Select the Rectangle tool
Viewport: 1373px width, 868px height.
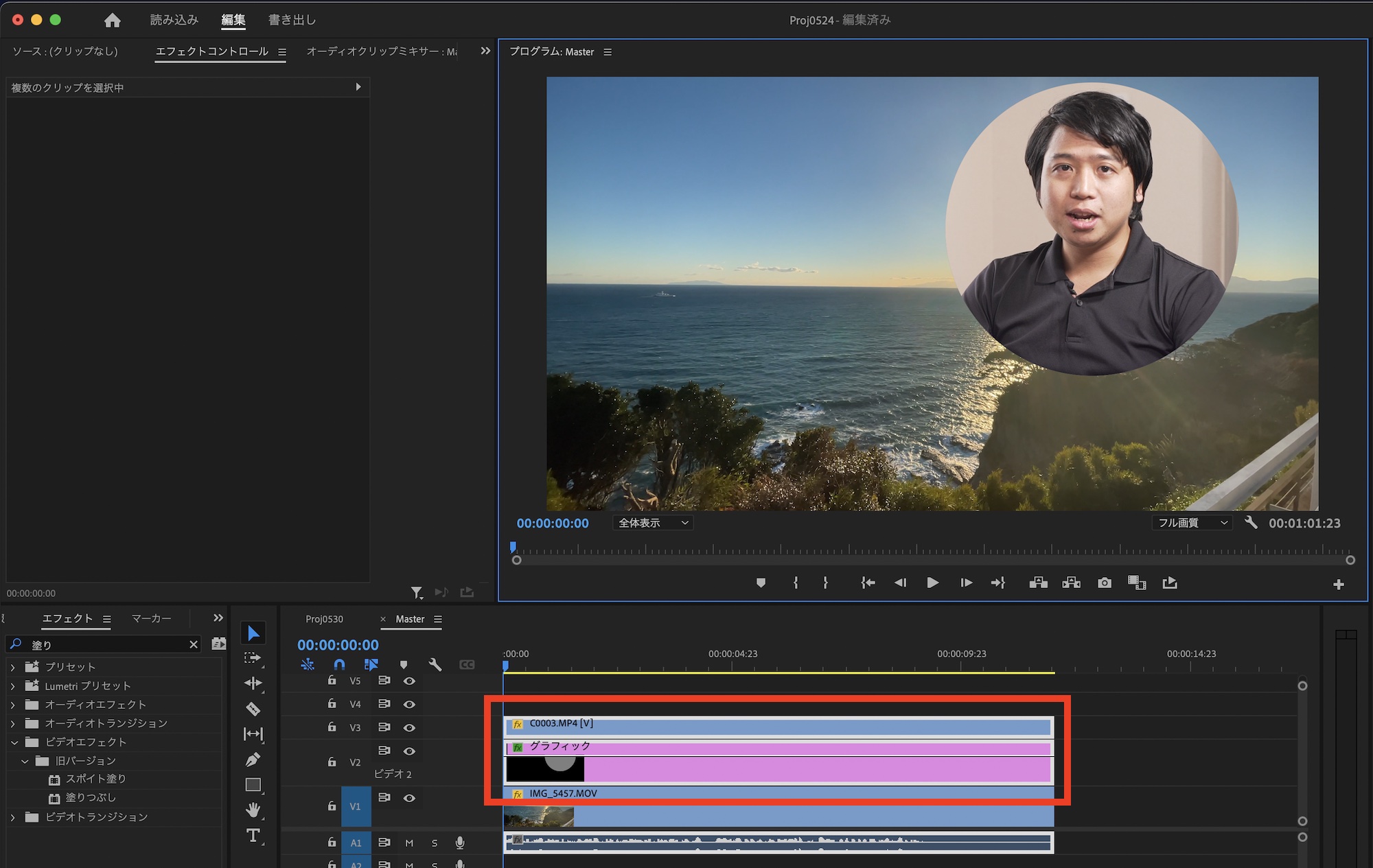253,784
